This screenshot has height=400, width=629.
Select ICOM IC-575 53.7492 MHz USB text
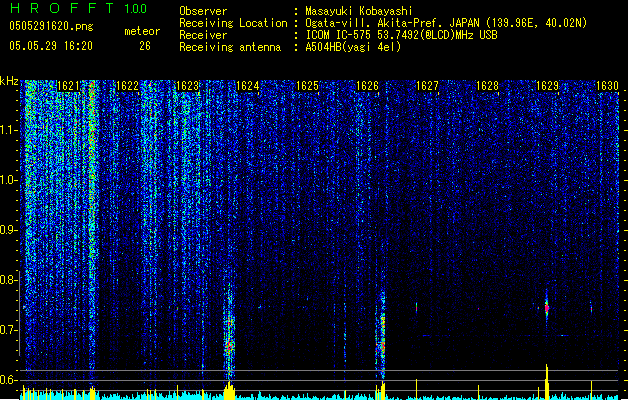tap(401, 35)
